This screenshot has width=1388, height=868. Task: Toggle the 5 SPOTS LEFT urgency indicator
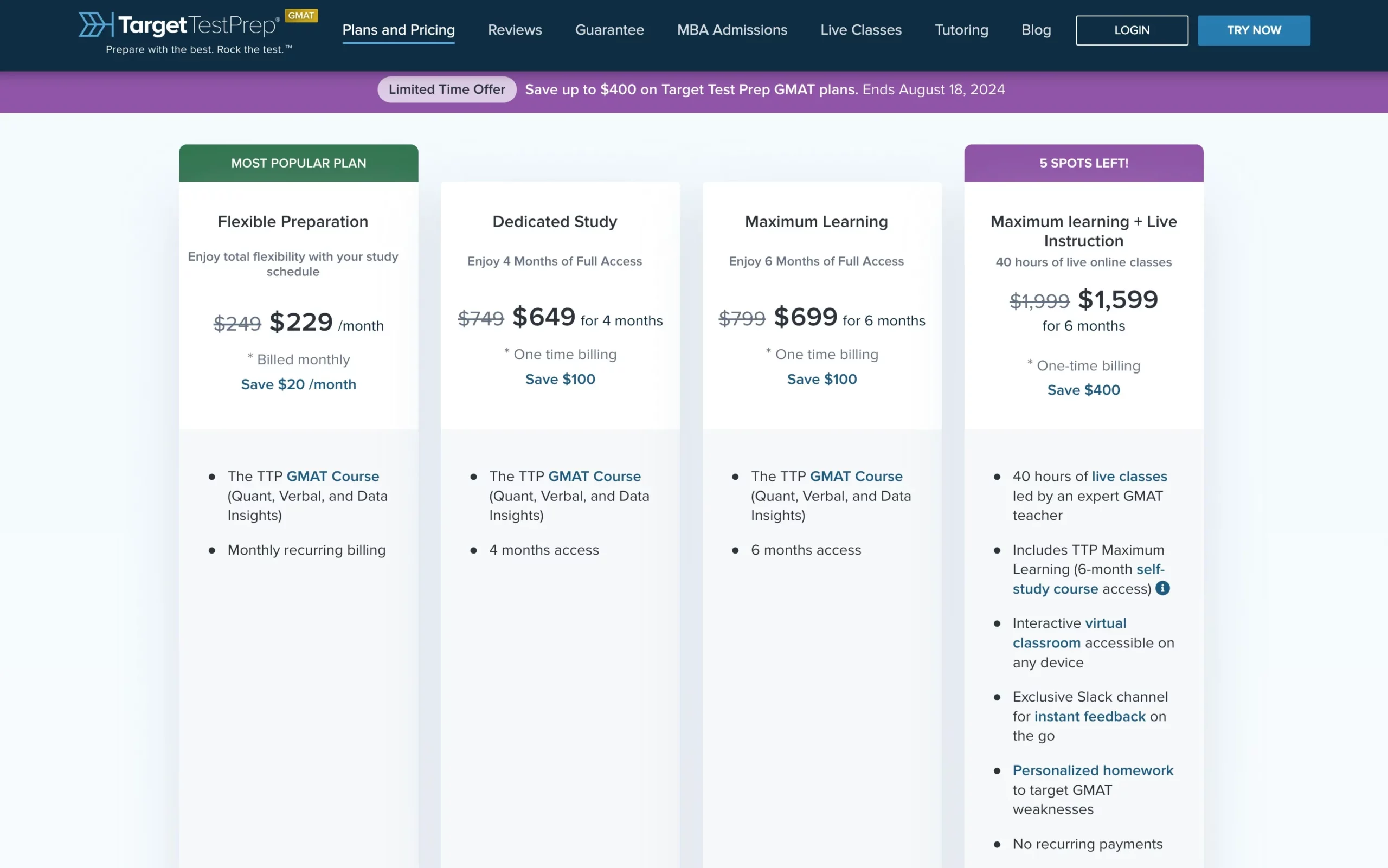click(1083, 163)
